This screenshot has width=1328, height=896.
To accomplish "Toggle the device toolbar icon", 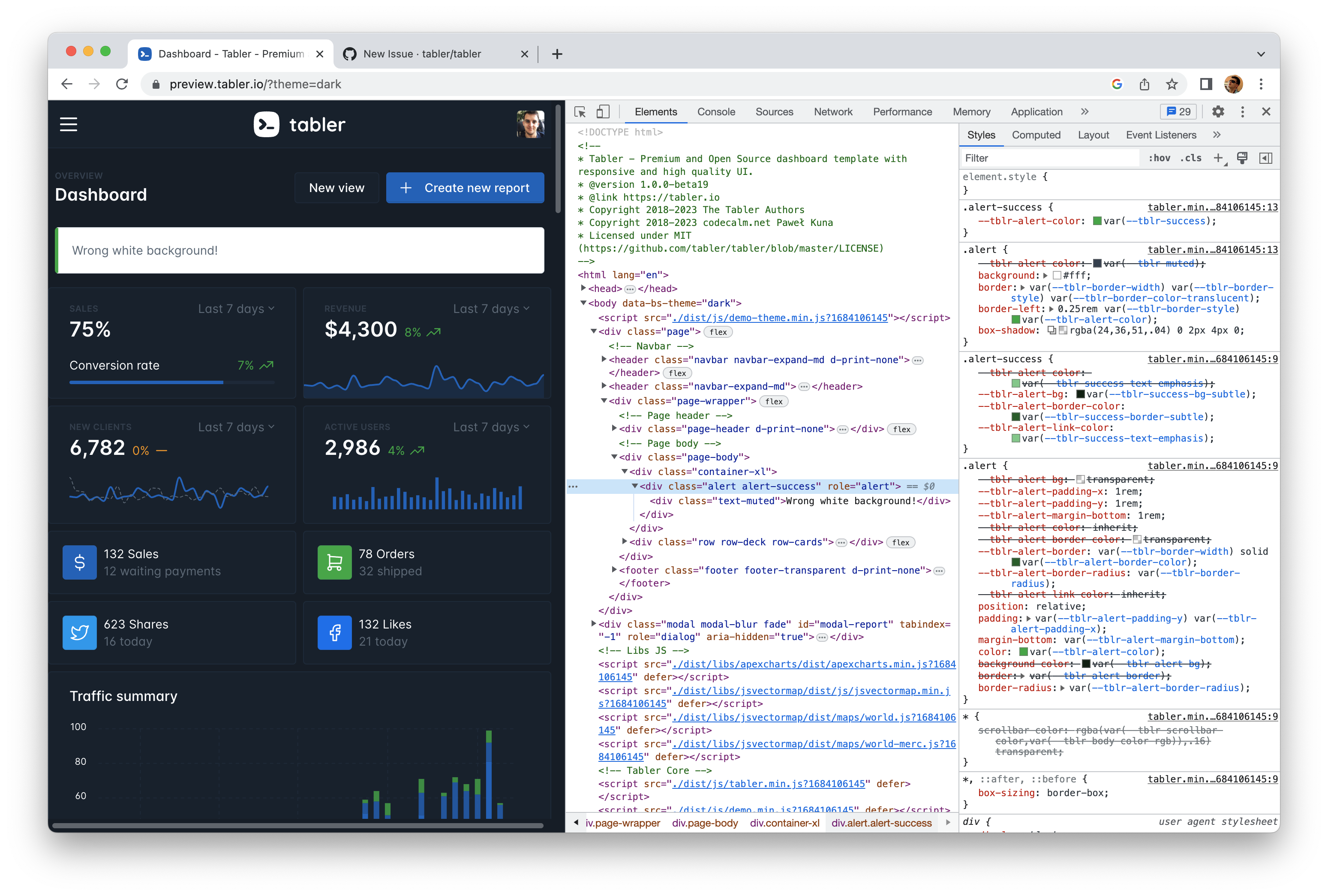I will 604,112.
